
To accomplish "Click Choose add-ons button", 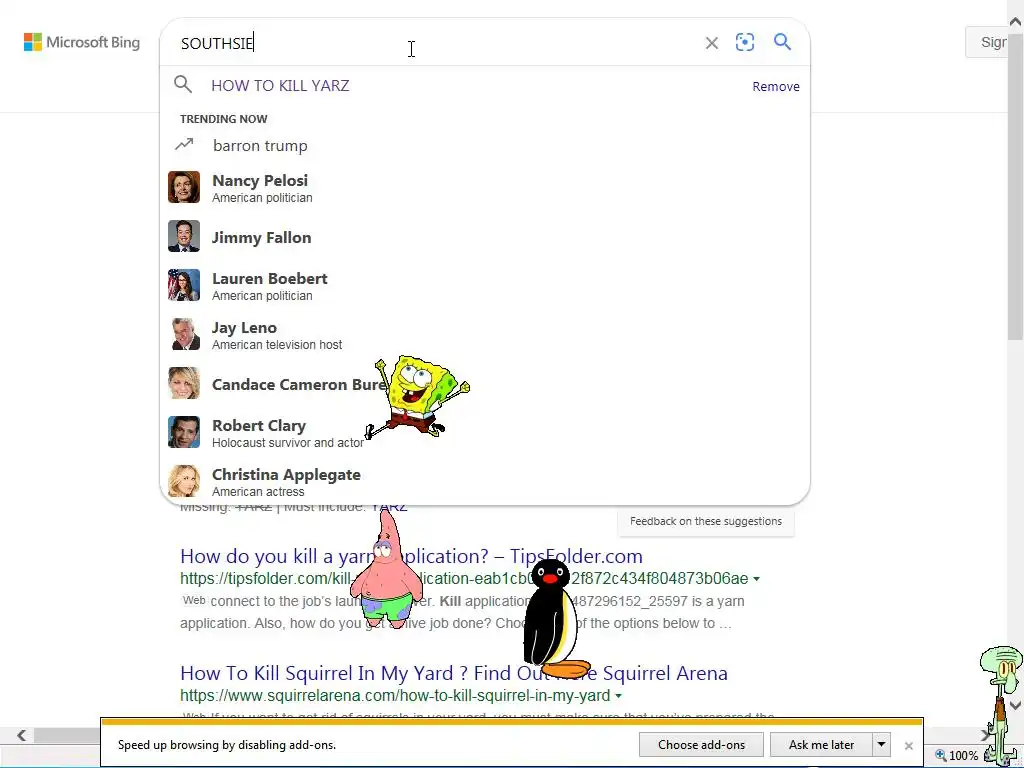I will (x=701, y=744).
